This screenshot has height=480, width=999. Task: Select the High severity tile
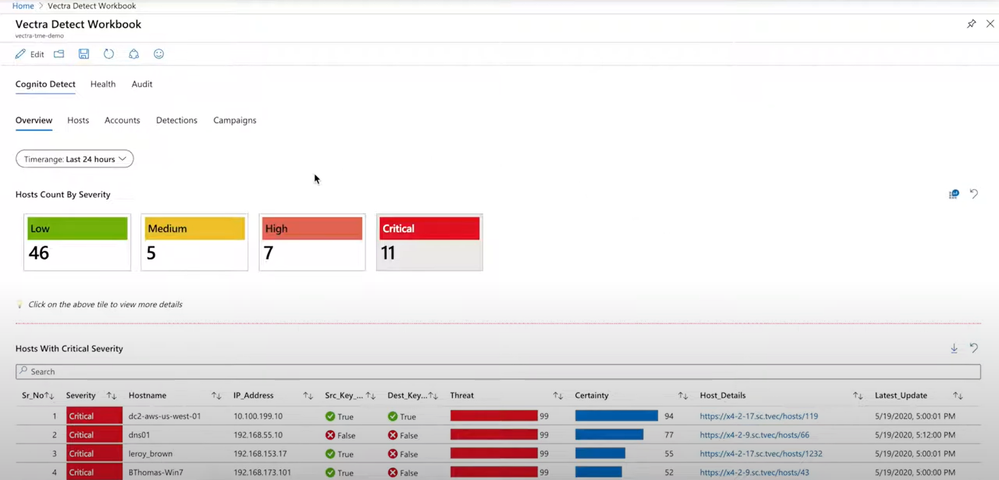(x=312, y=242)
